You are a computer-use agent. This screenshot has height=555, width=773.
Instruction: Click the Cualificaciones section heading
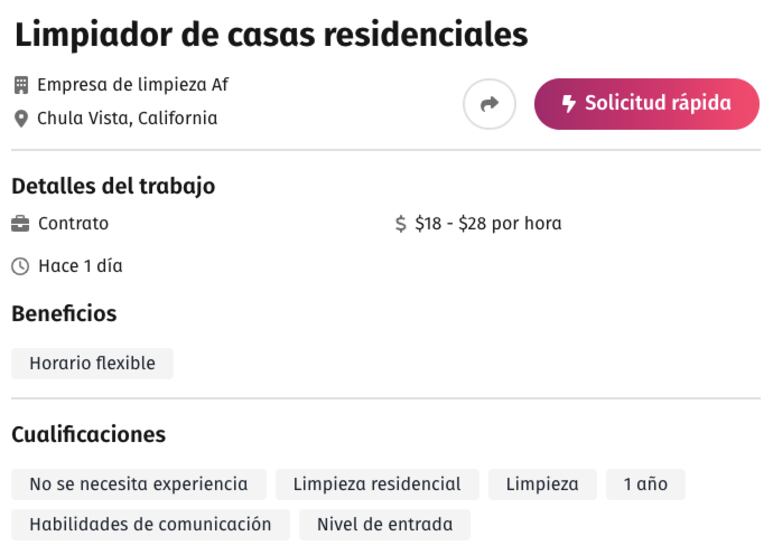89,435
